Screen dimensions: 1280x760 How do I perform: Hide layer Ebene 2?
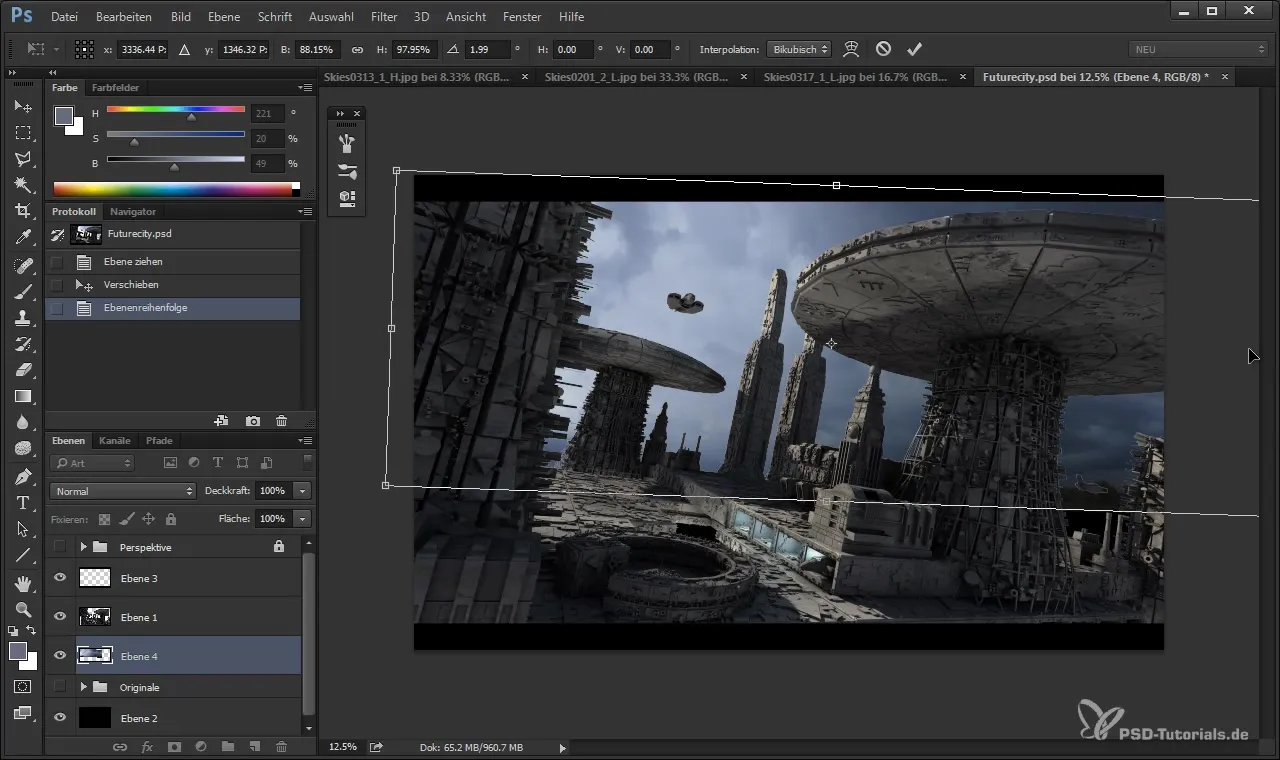coord(60,718)
